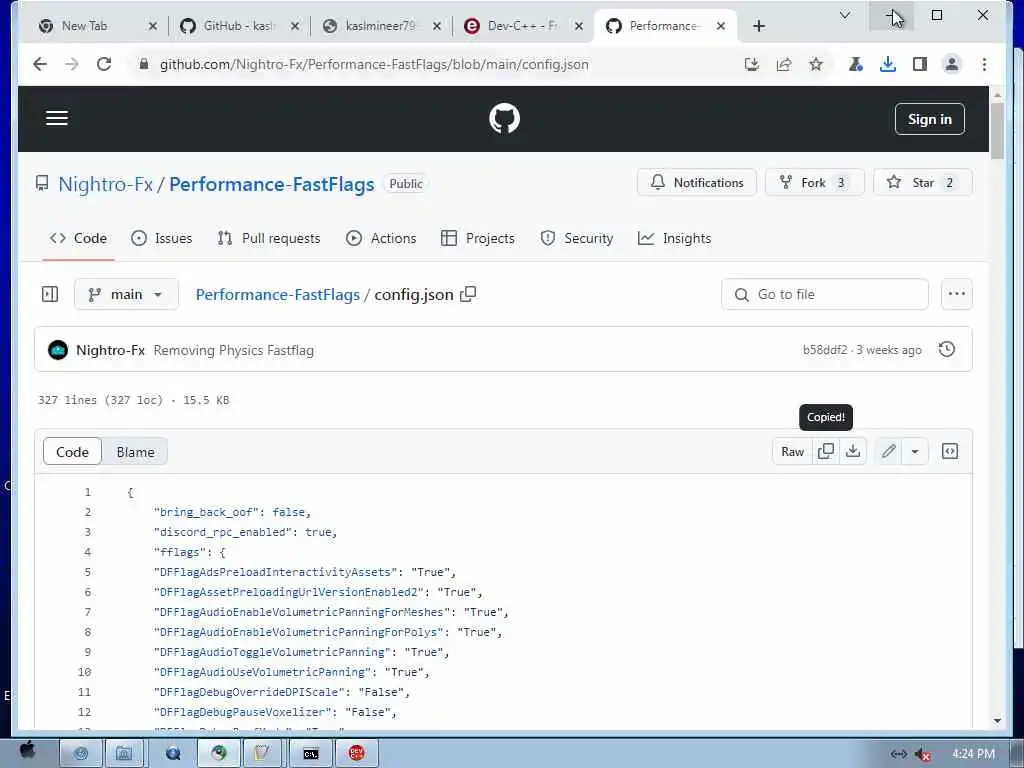Viewport: 1024px width, 768px height.
Task: Click the Sign in button
Action: tap(929, 119)
